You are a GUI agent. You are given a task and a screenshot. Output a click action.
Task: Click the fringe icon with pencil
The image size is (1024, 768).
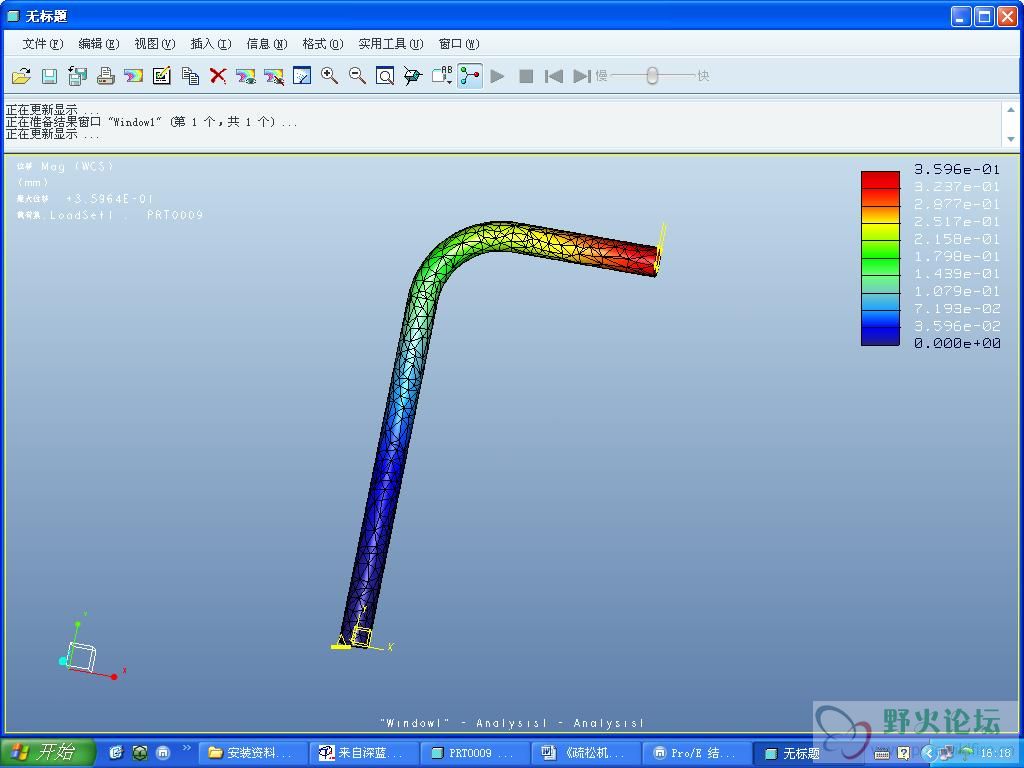(x=274, y=76)
